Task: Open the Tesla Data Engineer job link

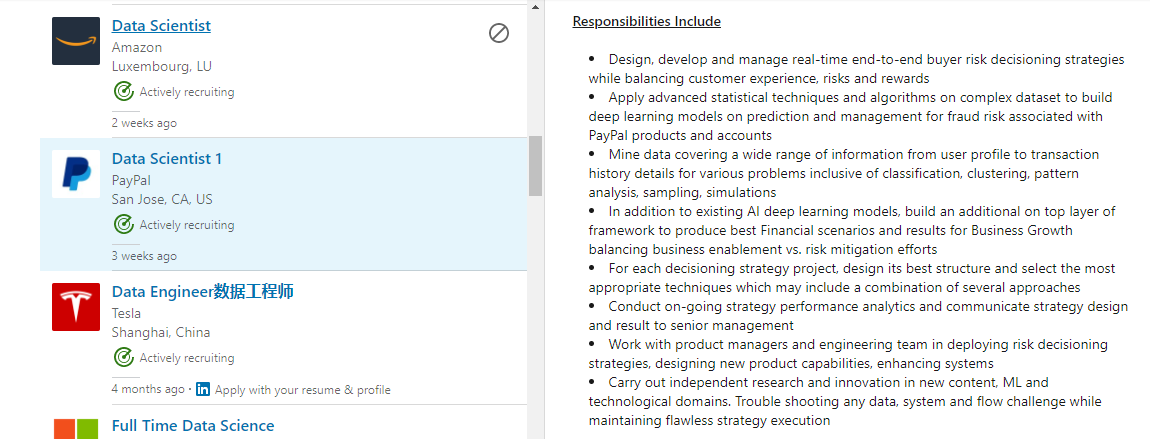Action: (x=202, y=292)
